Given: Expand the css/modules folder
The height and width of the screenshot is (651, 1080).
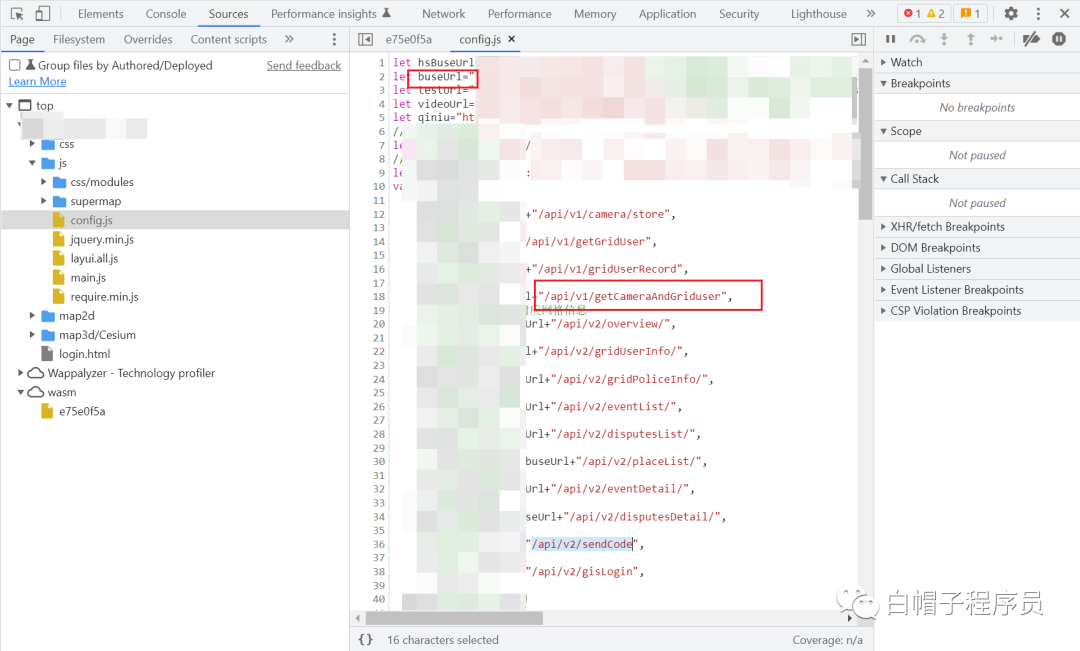Looking at the screenshot, I should 44,182.
